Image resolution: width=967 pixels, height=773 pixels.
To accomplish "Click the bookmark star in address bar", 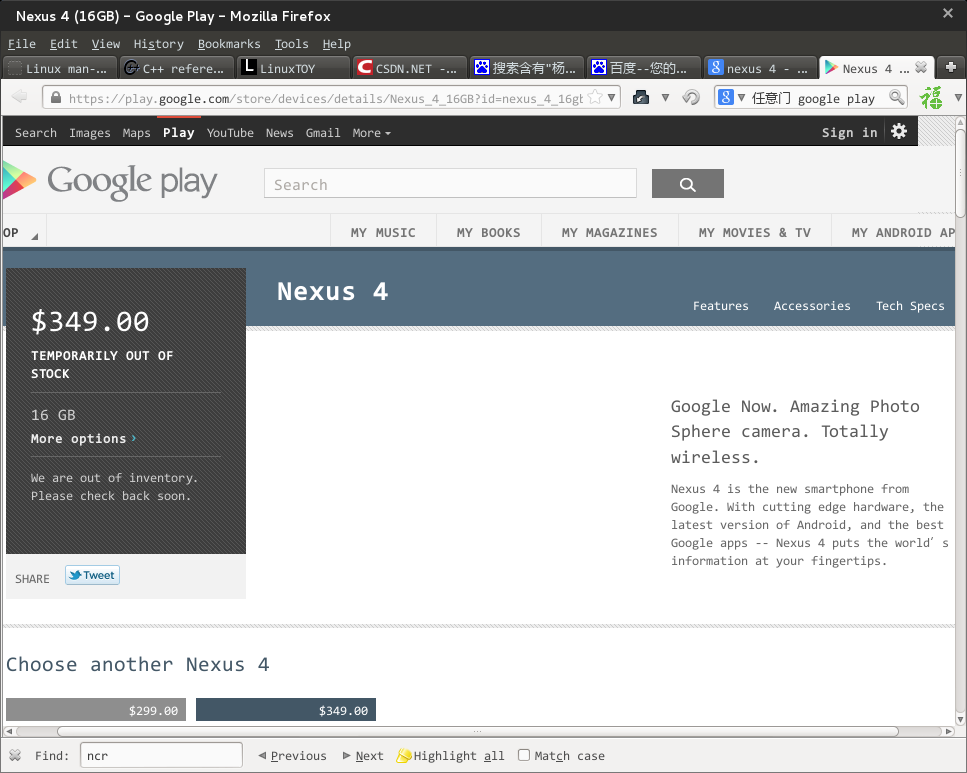I will point(595,97).
